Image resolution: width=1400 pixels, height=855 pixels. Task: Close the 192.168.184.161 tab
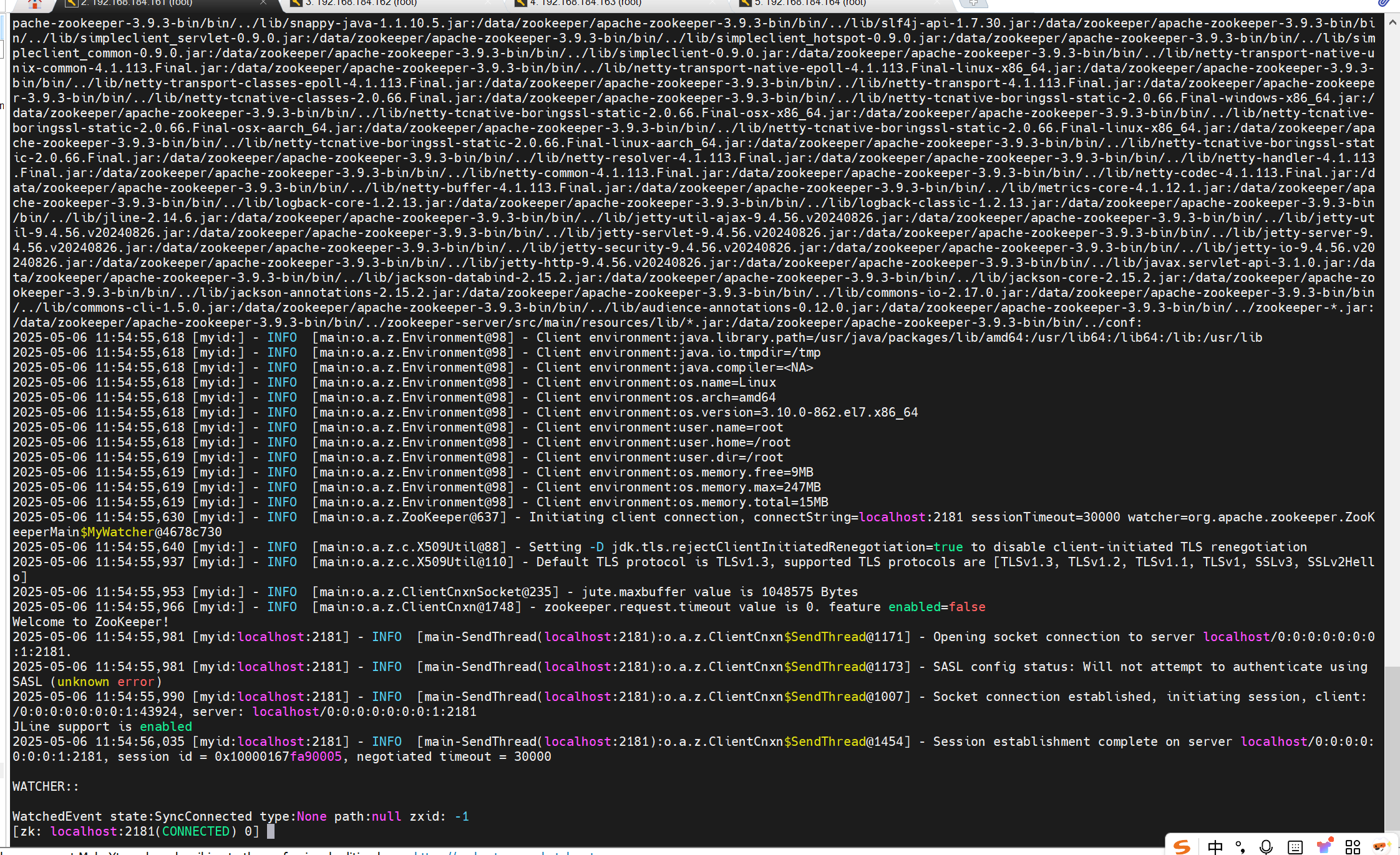(263, 2)
